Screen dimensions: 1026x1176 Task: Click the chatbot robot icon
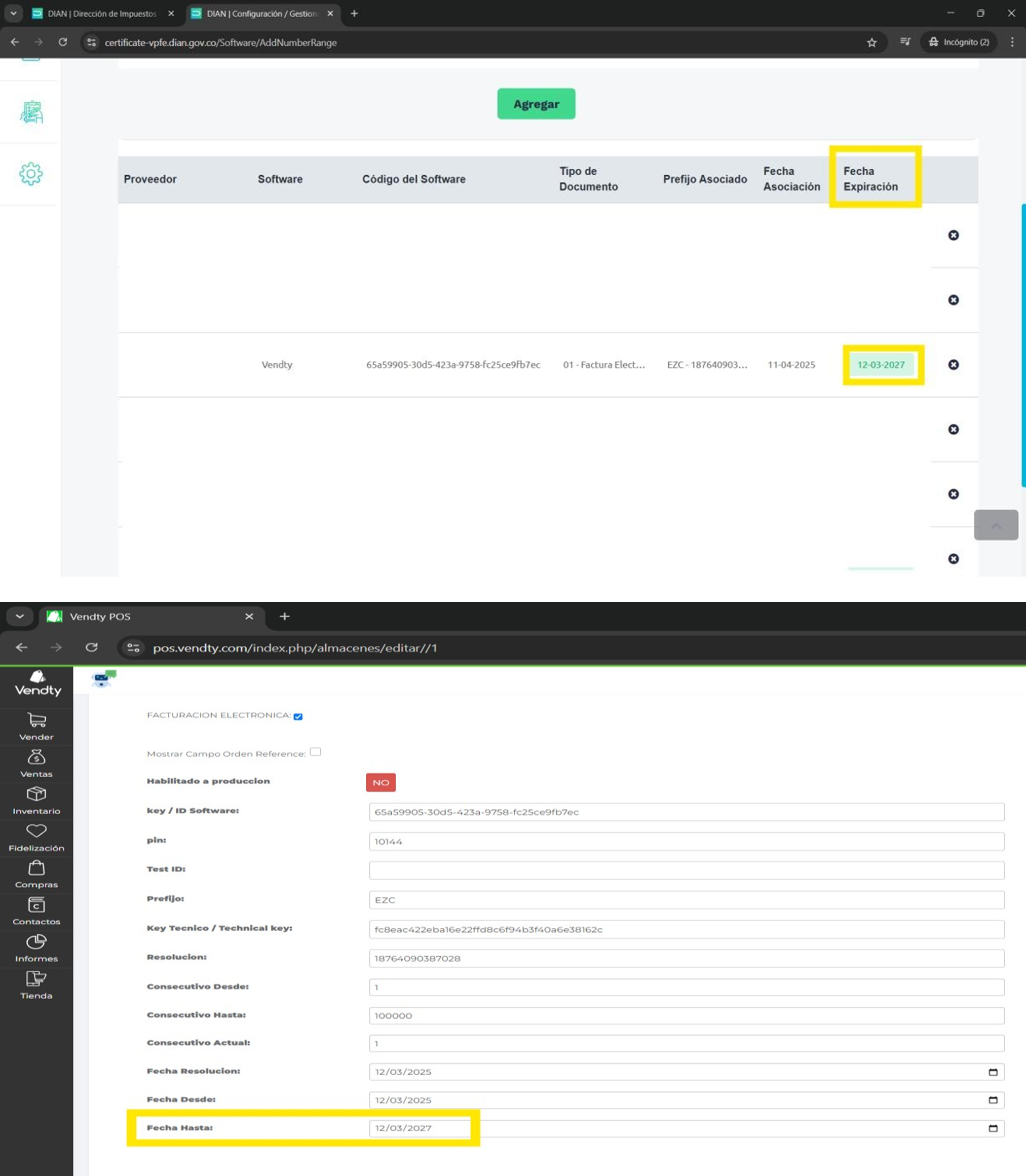click(x=102, y=679)
